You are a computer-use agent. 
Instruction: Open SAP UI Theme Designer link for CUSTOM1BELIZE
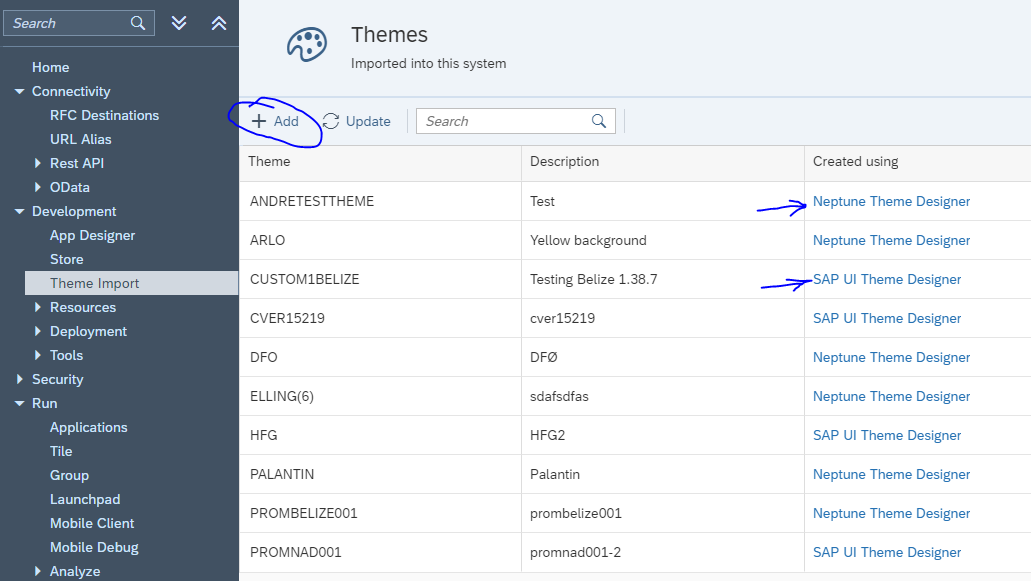coord(887,279)
